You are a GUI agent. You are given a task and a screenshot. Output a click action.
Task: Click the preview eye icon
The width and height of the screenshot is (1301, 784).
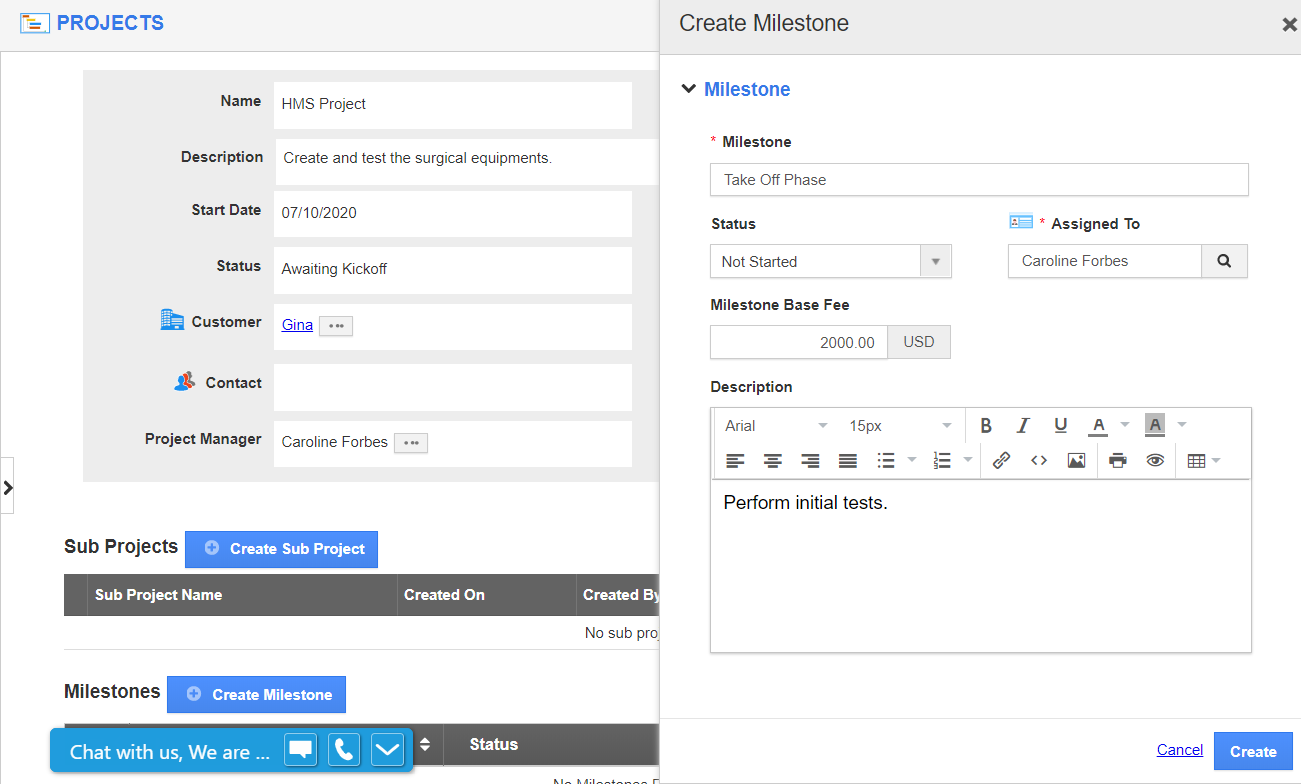click(1155, 461)
